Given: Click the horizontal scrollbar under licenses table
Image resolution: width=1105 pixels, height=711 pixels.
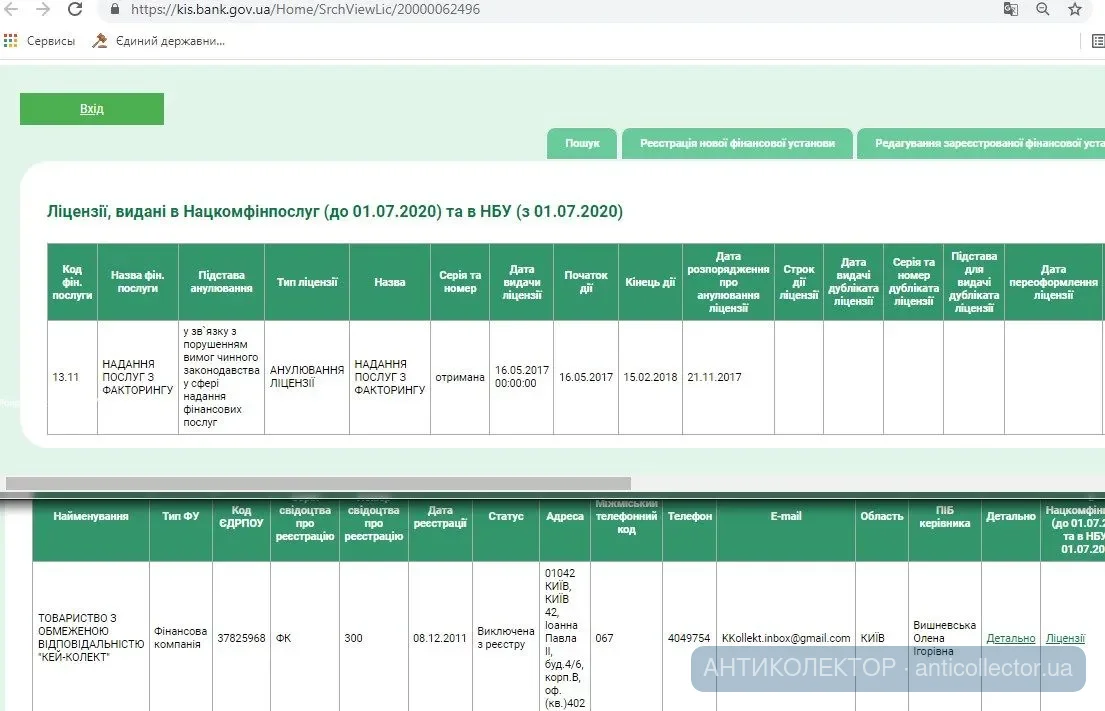Looking at the screenshot, I should pyautogui.click(x=318, y=483).
